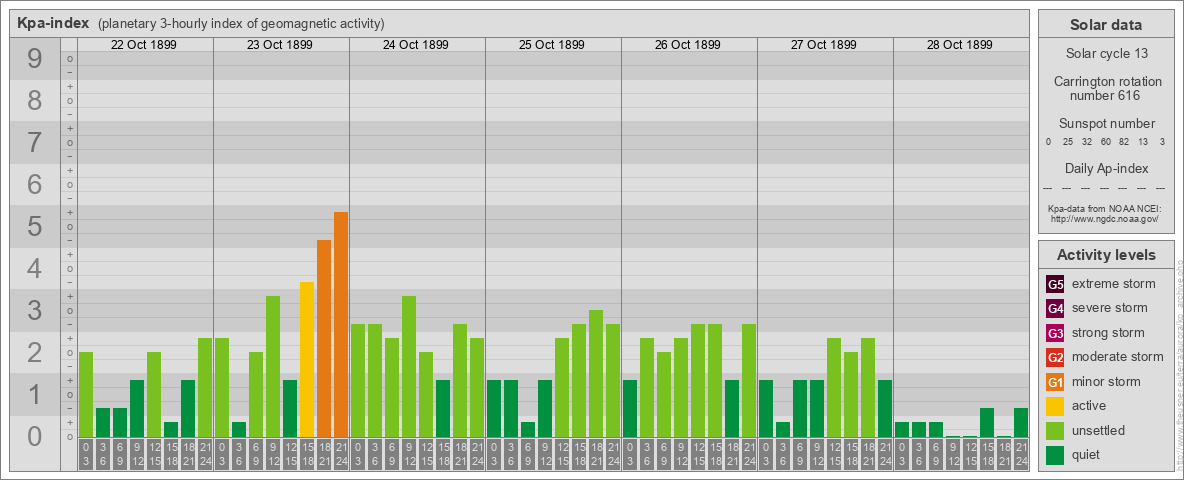The image size is (1184, 480).
Task: Click the 24 Oct 1899 date header
Action: tap(415, 45)
